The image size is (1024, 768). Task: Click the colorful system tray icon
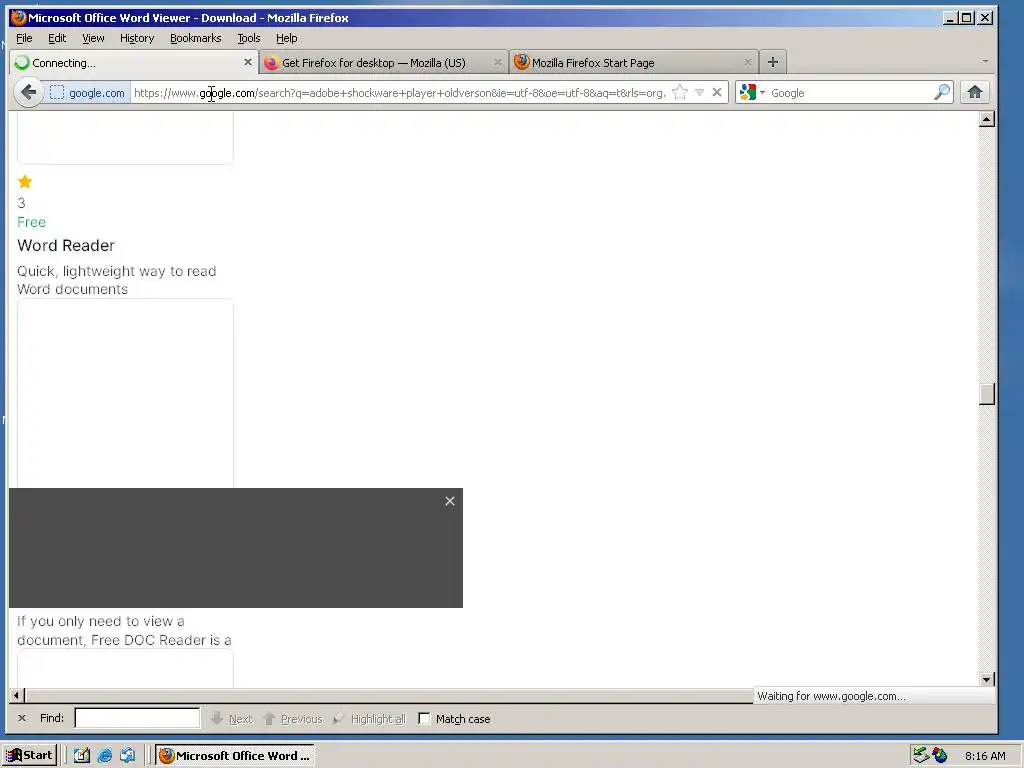940,756
